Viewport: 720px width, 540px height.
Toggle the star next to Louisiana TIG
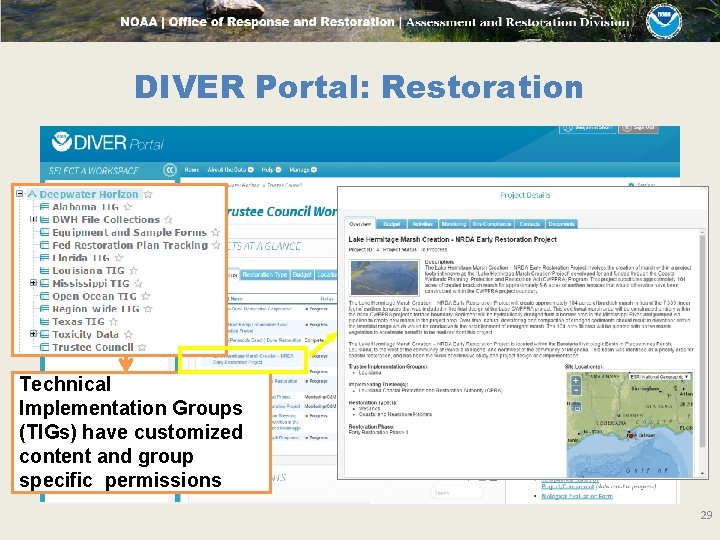coord(134,270)
